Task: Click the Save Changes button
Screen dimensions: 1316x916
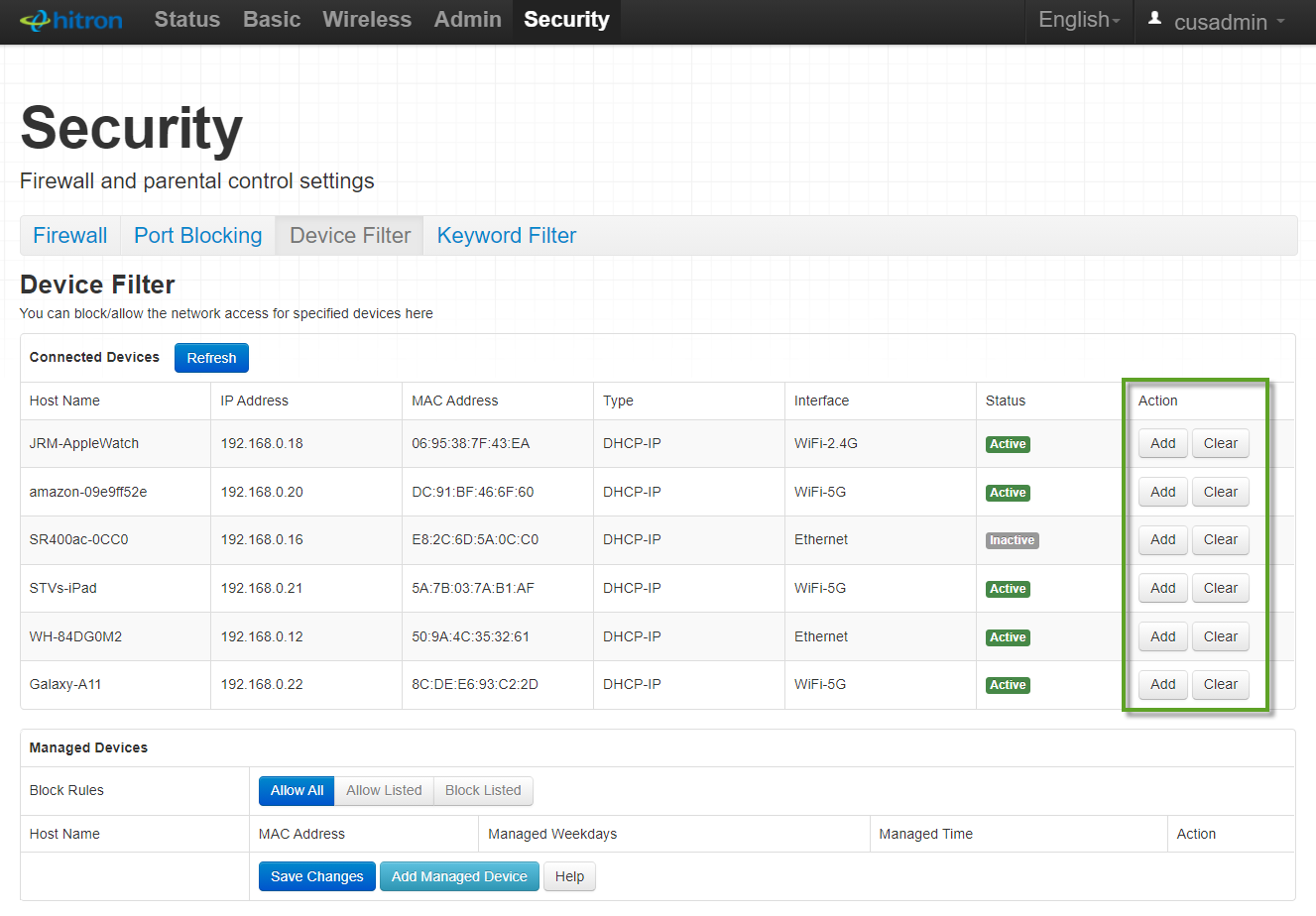Action: (x=317, y=876)
